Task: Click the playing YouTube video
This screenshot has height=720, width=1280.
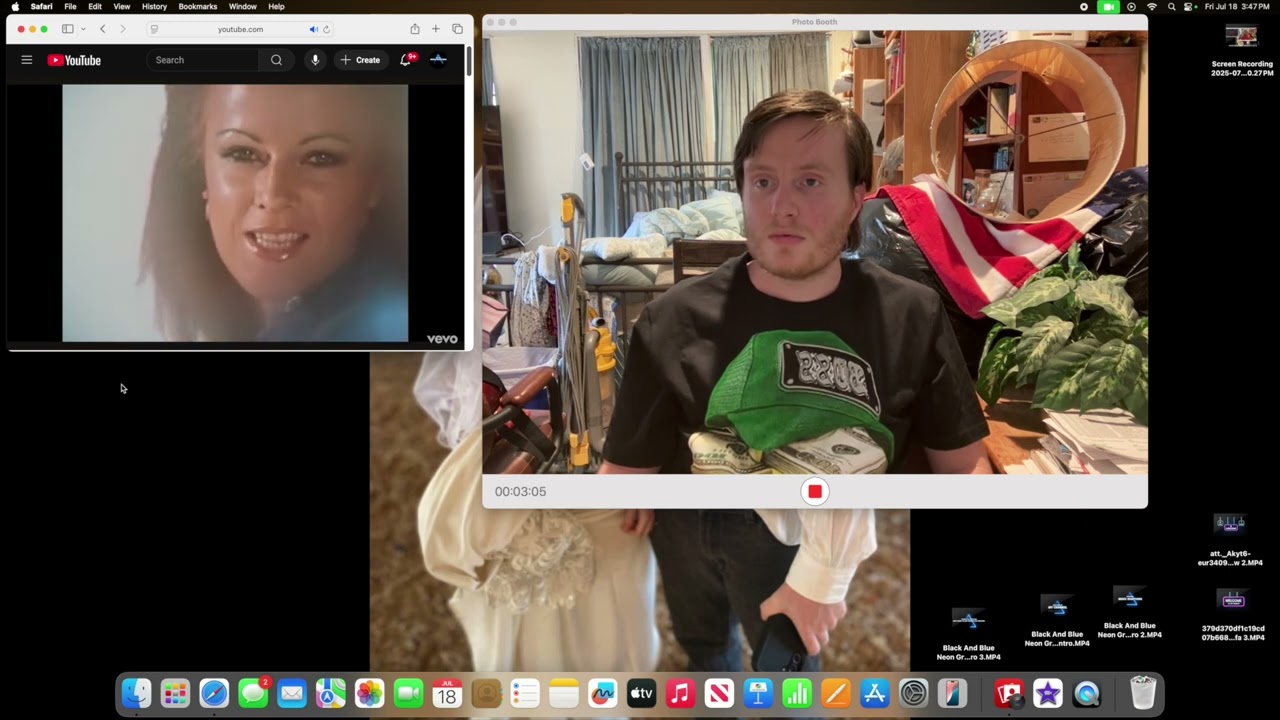Action: coord(235,213)
